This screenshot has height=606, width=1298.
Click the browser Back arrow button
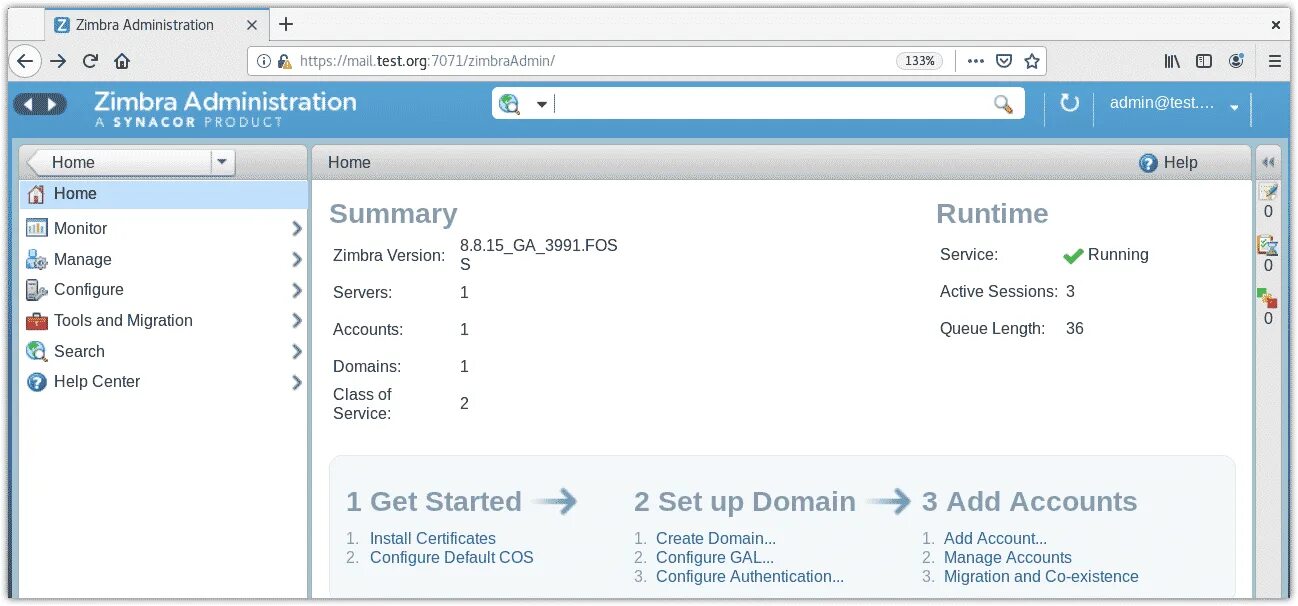pos(25,61)
